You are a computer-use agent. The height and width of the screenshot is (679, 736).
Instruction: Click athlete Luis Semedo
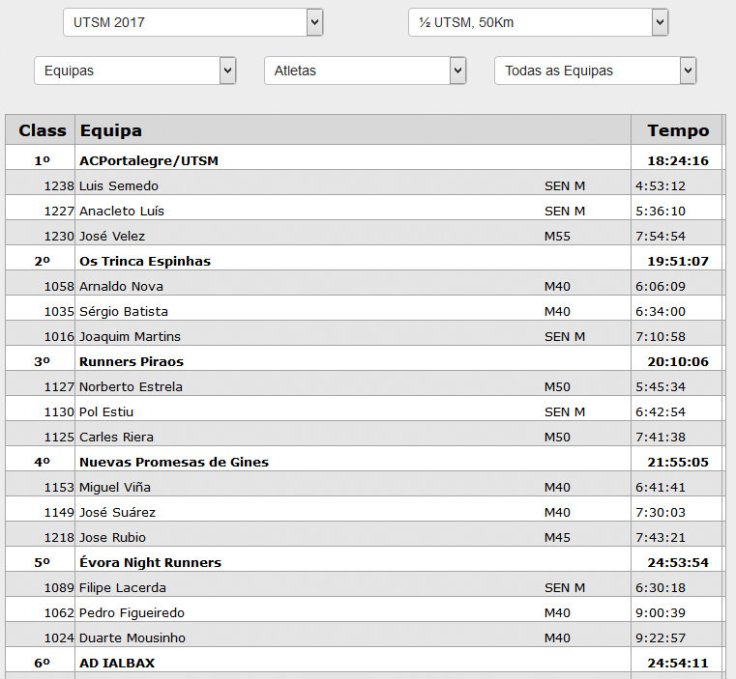[x=118, y=185]
